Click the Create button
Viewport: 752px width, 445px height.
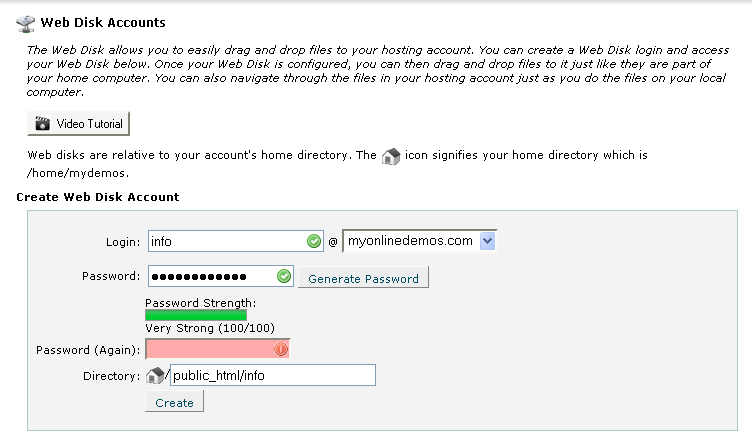(175, 402)
